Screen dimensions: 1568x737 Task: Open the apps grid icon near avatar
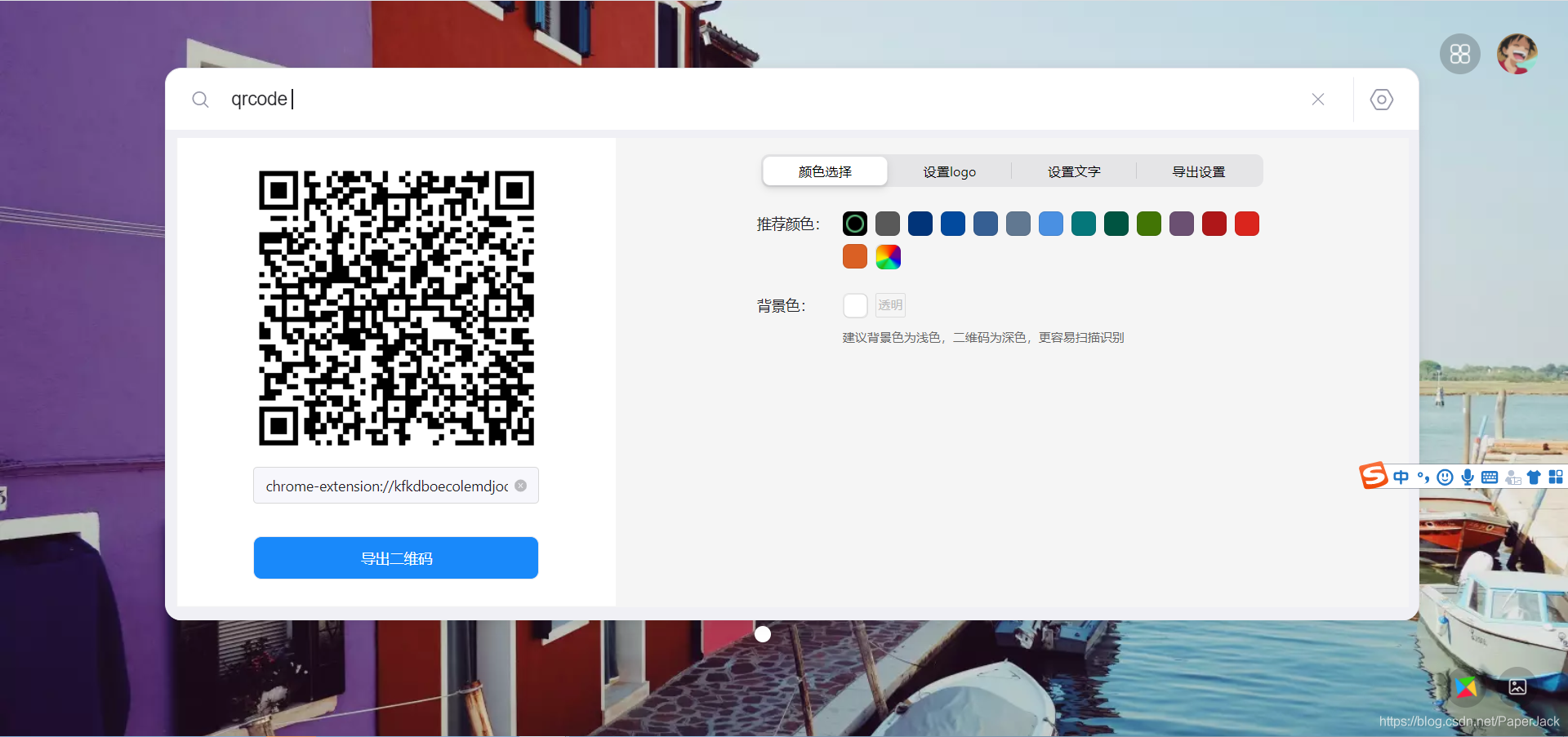pos(1459,54)
